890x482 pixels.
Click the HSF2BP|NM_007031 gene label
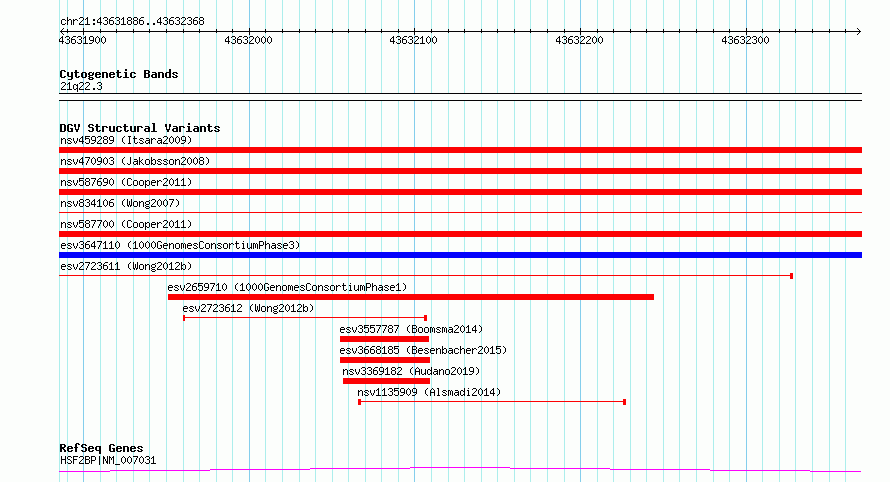108,460
